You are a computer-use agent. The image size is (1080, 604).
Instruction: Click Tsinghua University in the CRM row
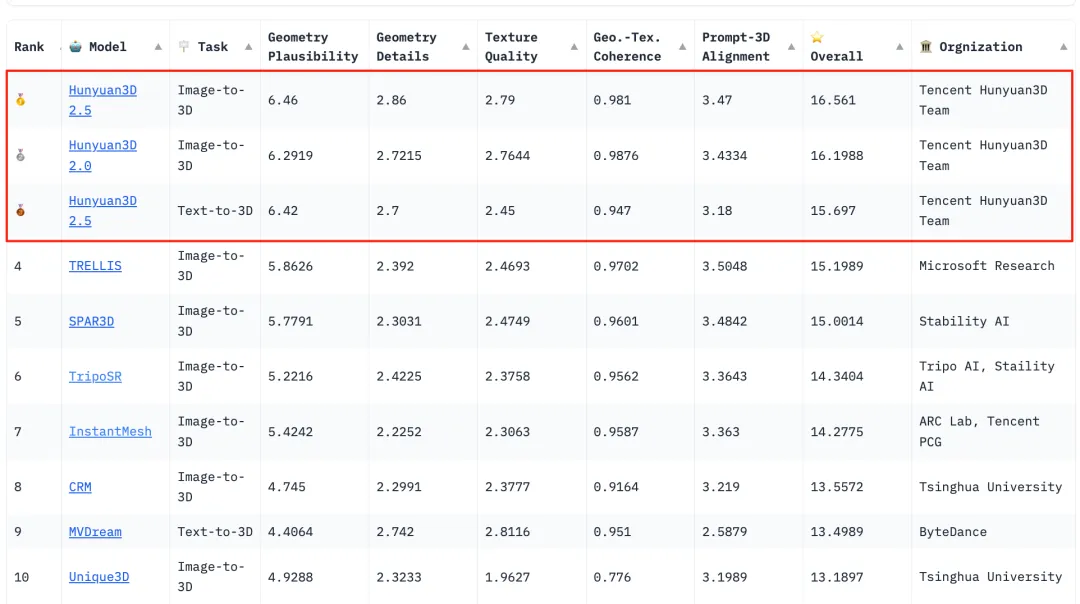(990, 487)
